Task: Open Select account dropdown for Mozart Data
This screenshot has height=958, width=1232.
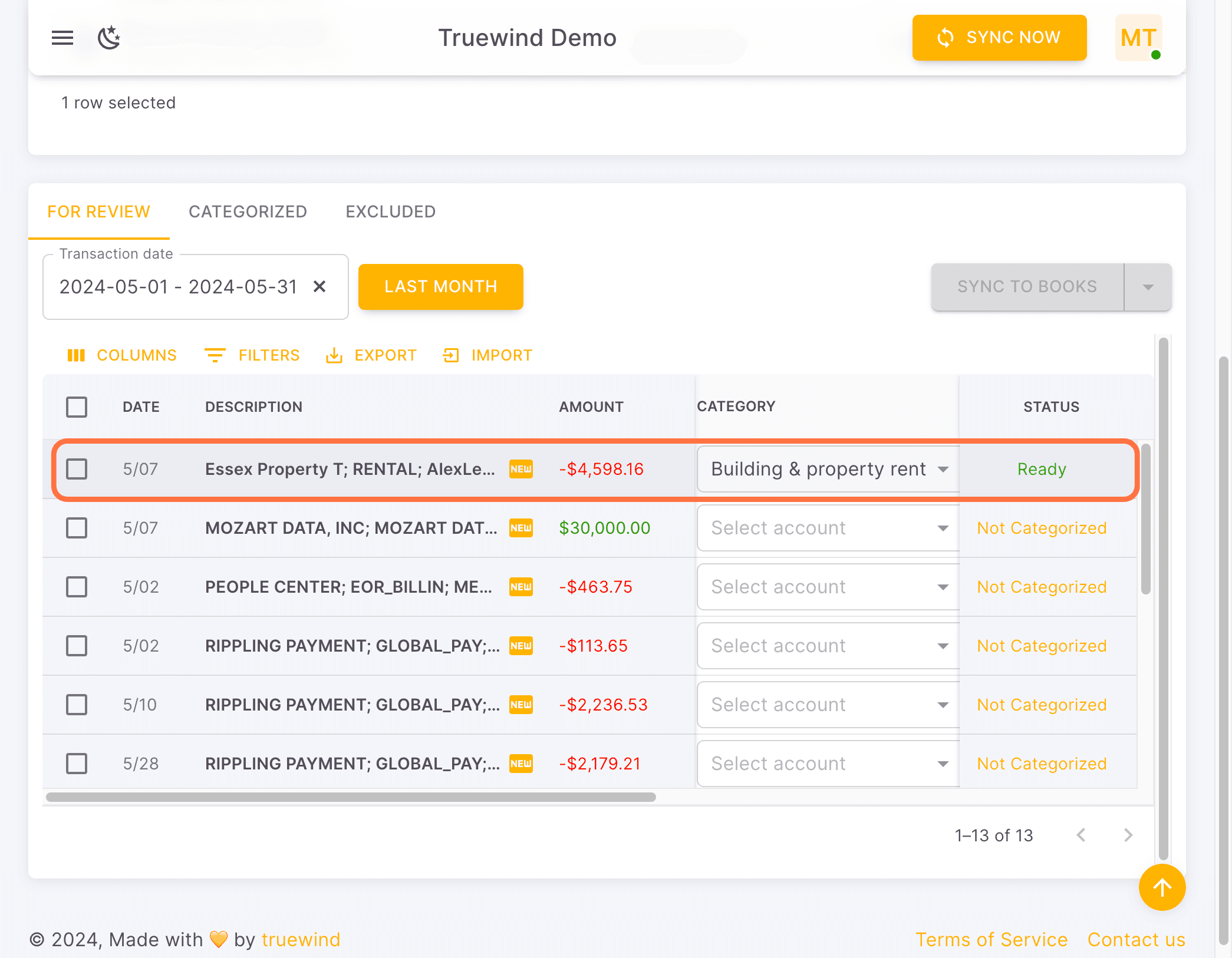Action: 943,528
